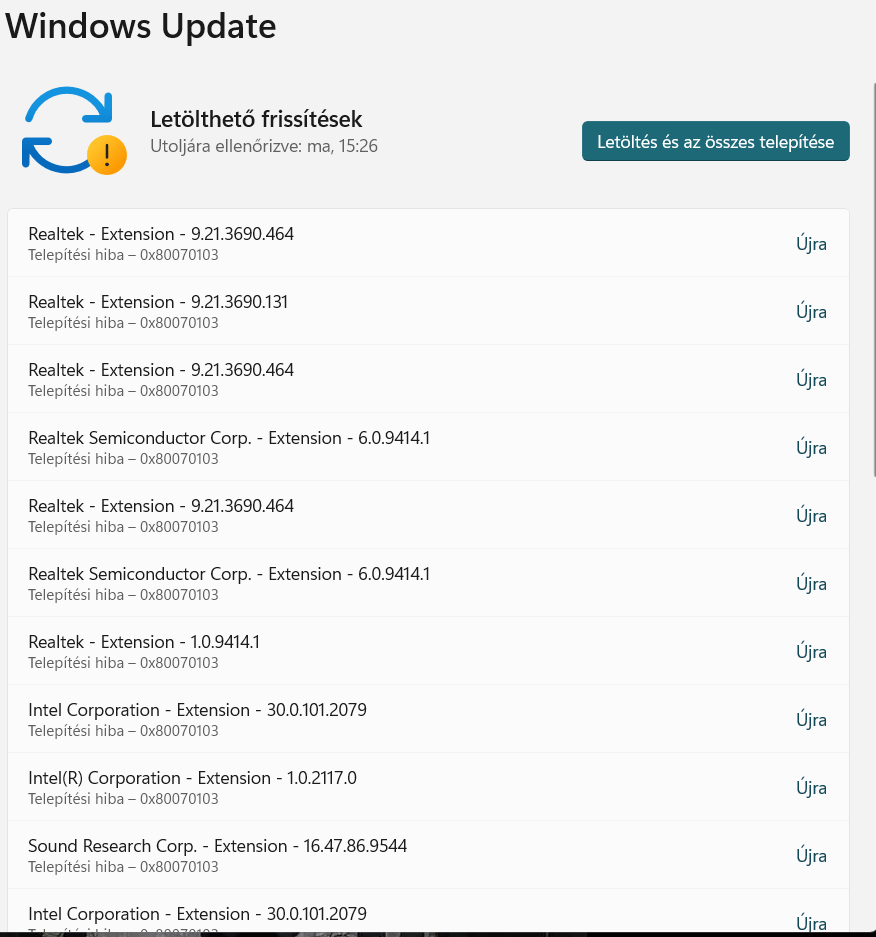Retry second Realtek Semiconductor Corp. 6.0.9414.1 update
The height and width of the screenshot is (937, 876).
pyautogui.click(x=811, y=584)
